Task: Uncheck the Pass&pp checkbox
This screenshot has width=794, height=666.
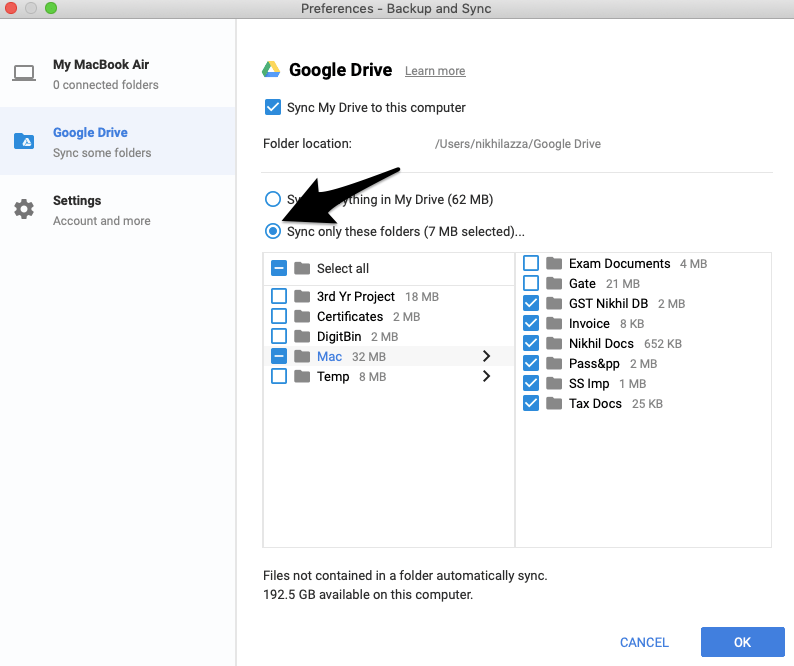Action: click(x=531, y=363)
